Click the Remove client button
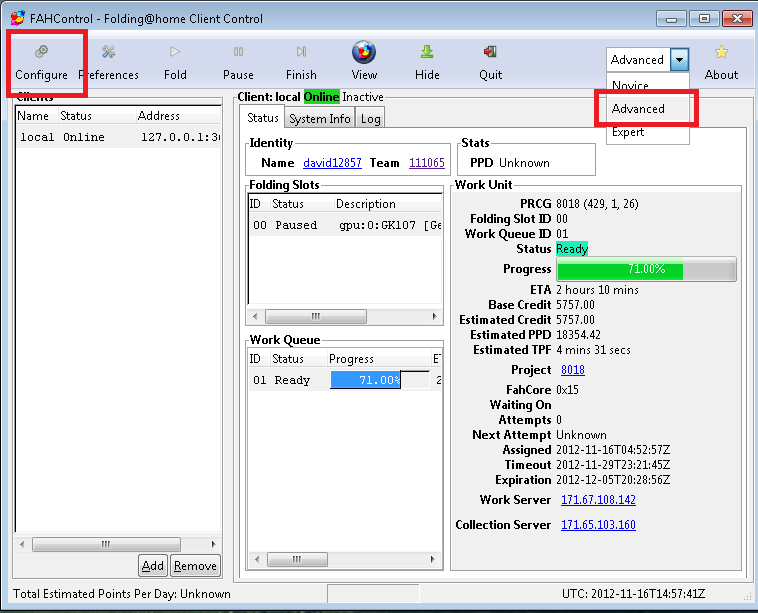Screen dimensions: 758x613 pos(195,566)
